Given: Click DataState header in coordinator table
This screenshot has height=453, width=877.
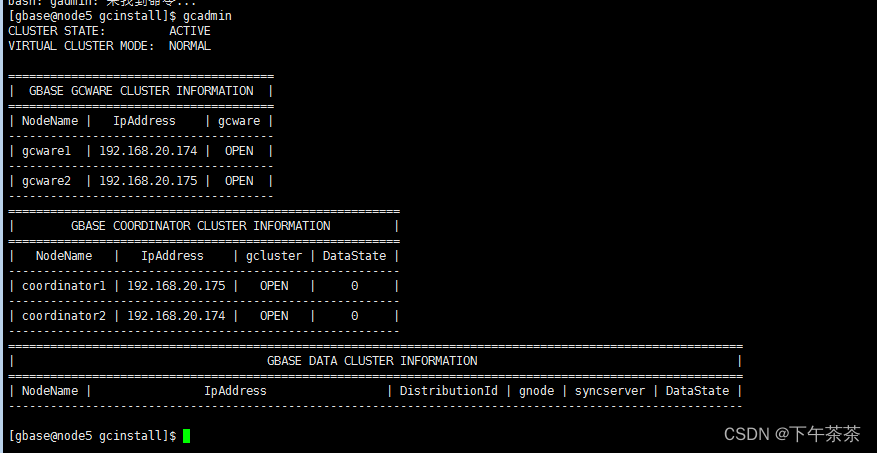Looking at the screenshot, I should point(355,256).
